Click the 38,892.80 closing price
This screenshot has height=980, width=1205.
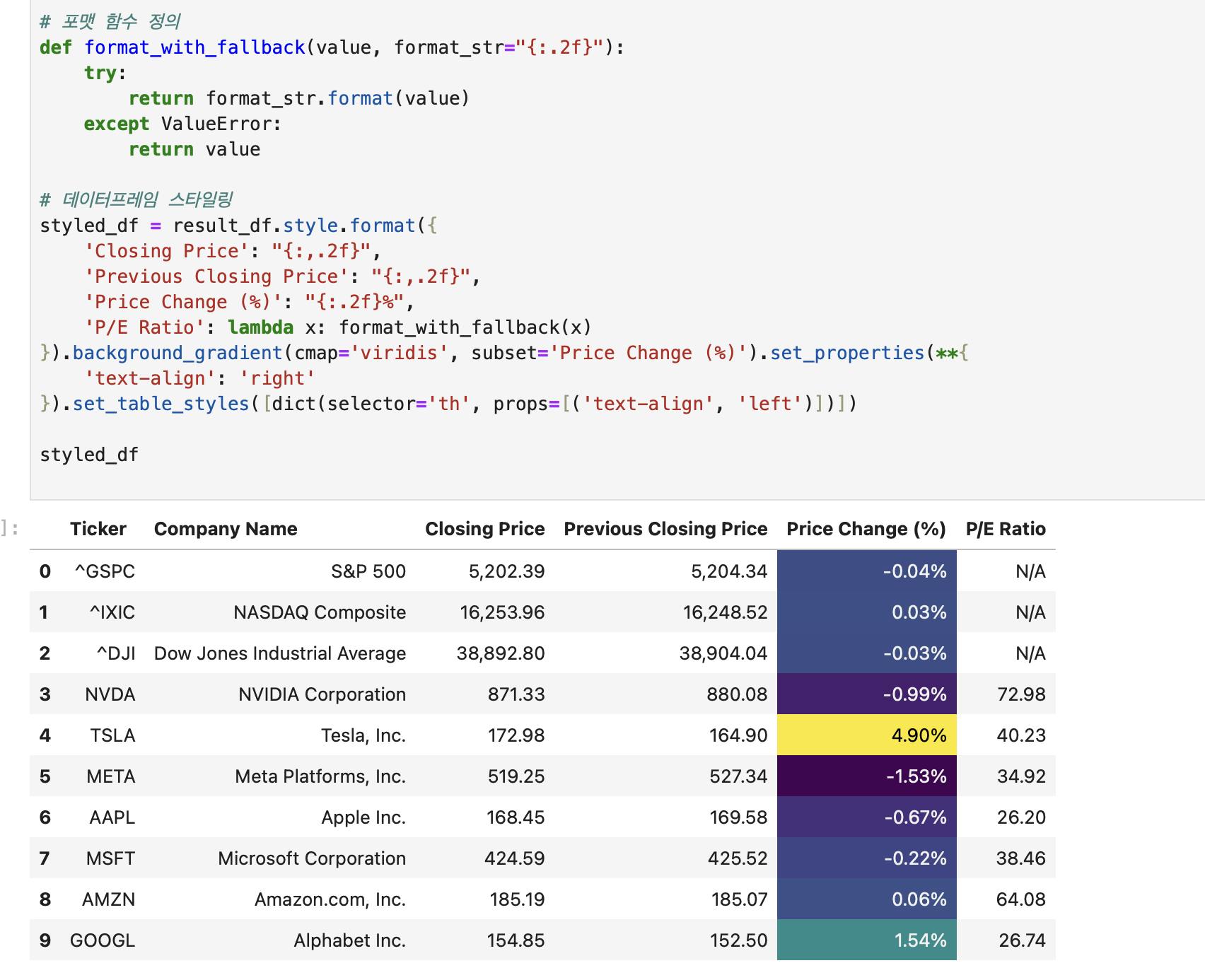click(501, 653)
